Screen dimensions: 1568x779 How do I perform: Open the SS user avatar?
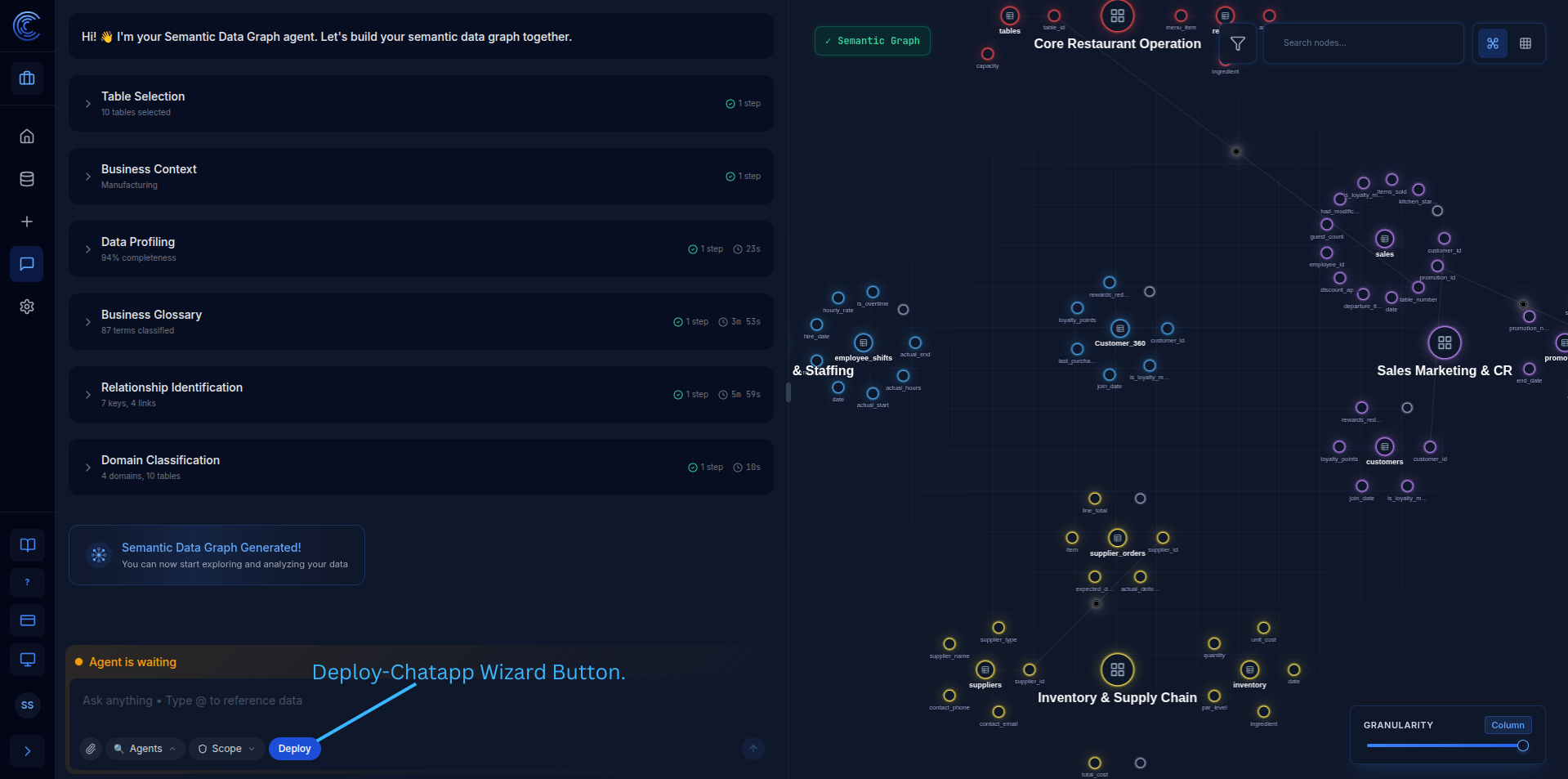pos(28,705)
